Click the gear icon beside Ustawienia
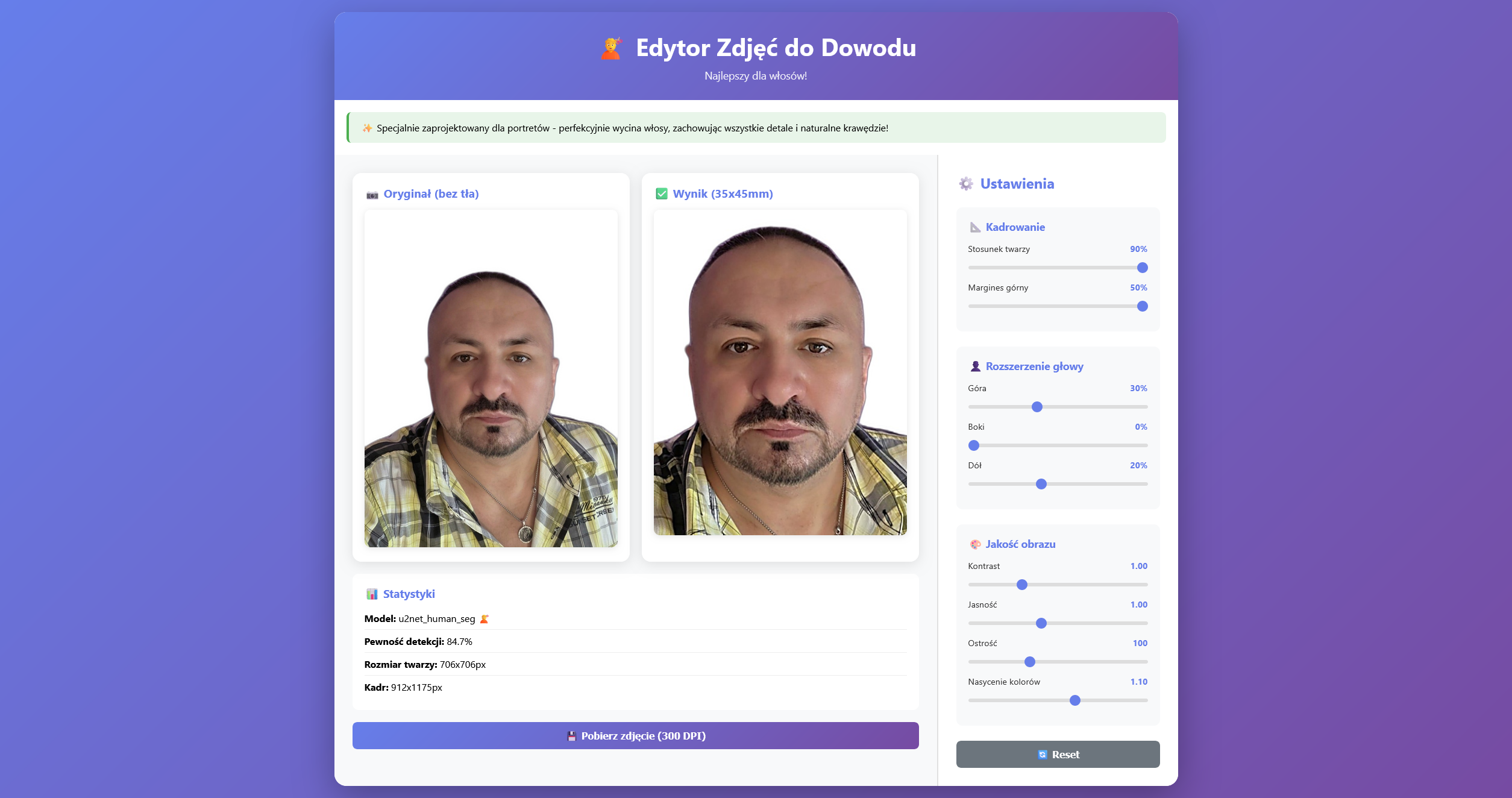Image resolution: width=1512 pixels, height=798 pixels. pos(967,184)
